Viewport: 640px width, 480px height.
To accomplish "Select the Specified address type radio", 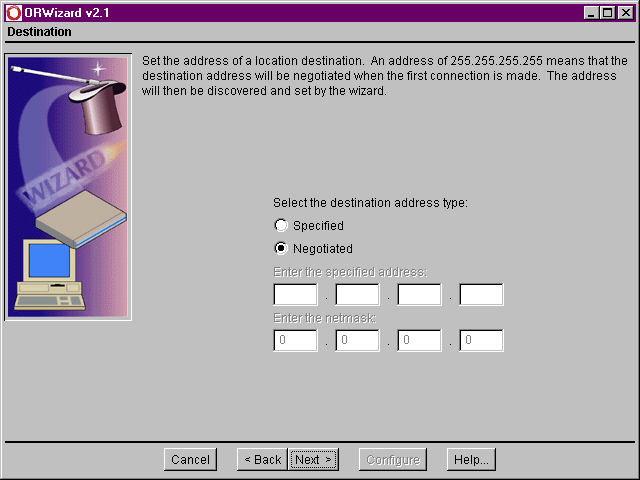I will pyautogui.click(x=281, y=226).
